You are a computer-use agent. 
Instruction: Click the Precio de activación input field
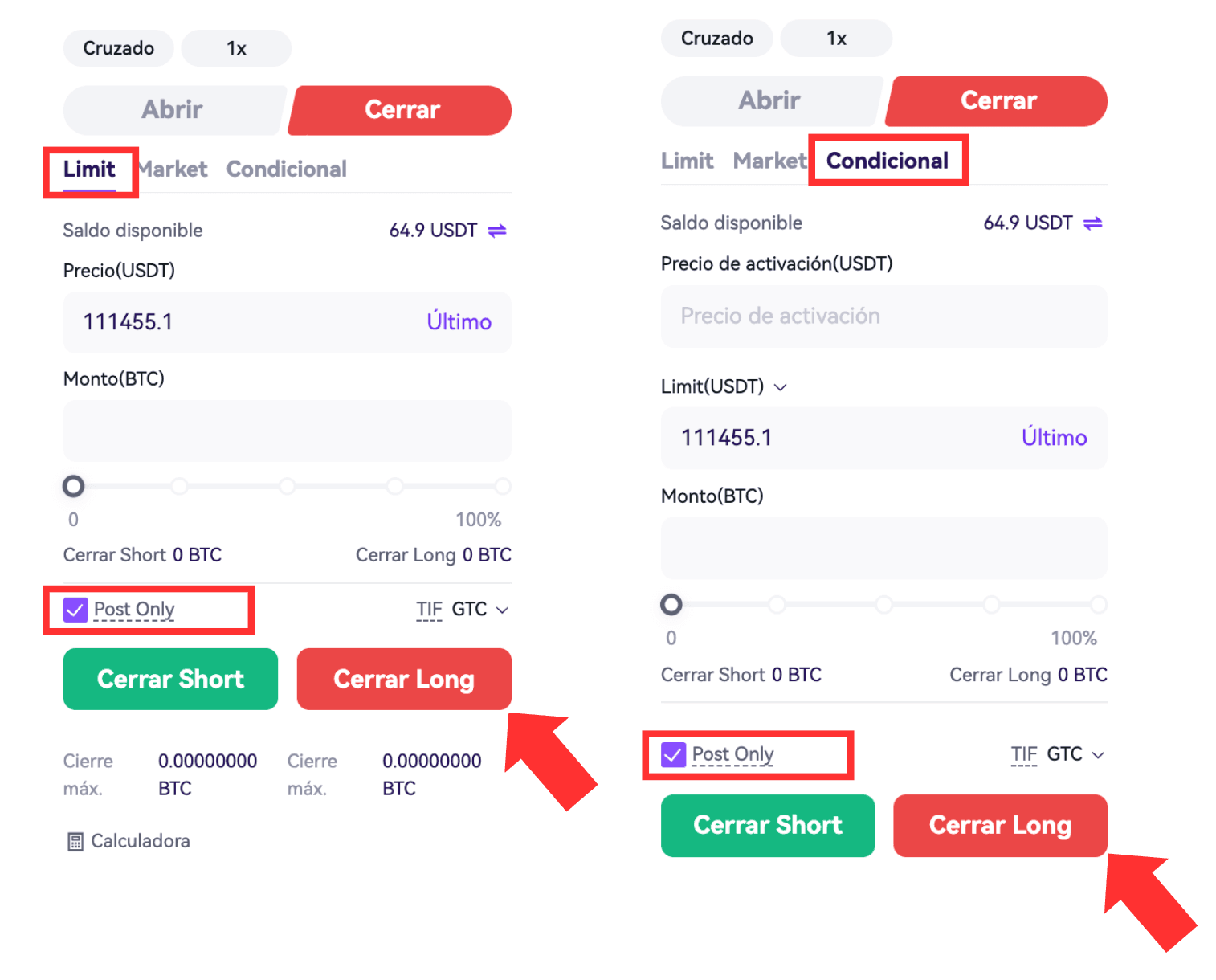(883, 316)
